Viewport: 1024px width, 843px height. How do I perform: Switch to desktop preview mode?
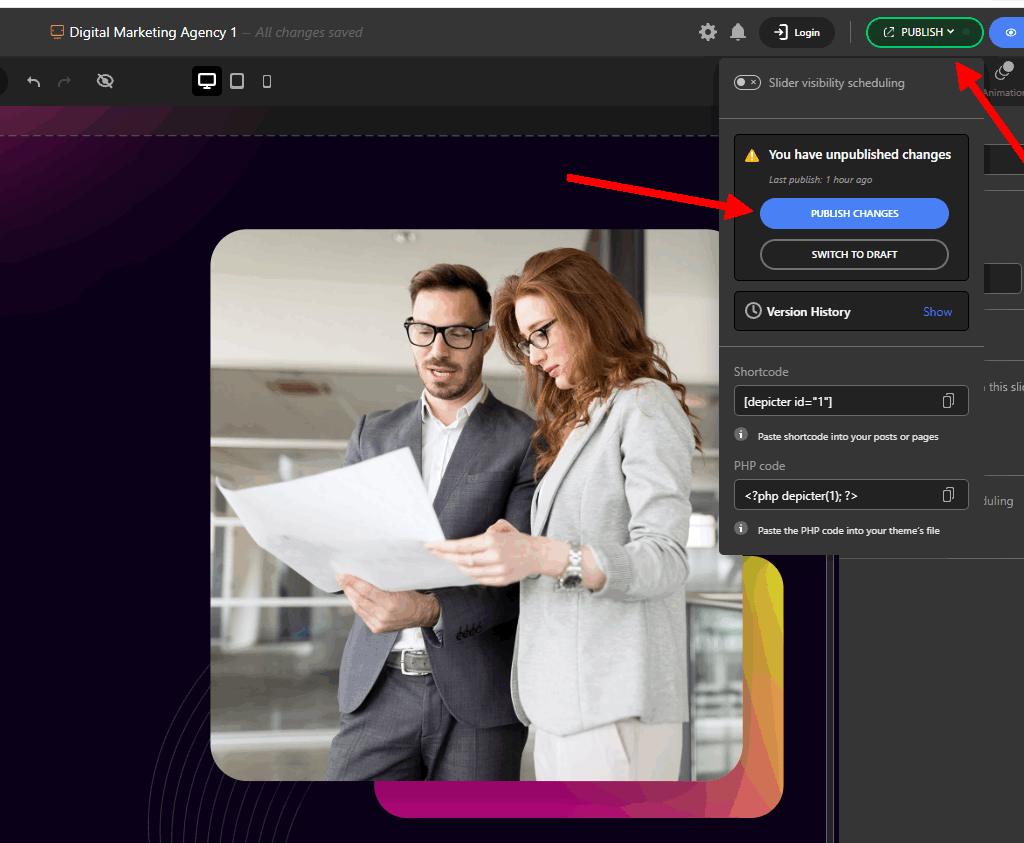click(206, 81)
